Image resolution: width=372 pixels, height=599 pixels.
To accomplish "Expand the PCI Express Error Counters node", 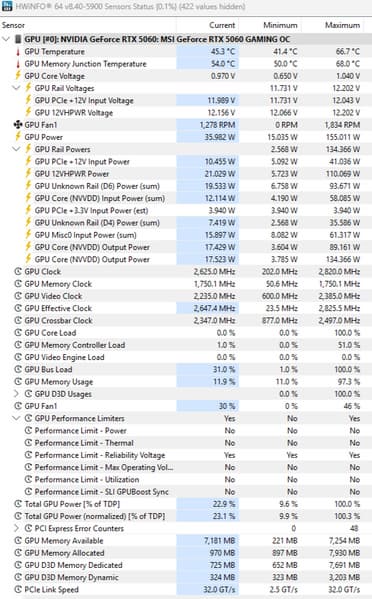I will (16, 528).
